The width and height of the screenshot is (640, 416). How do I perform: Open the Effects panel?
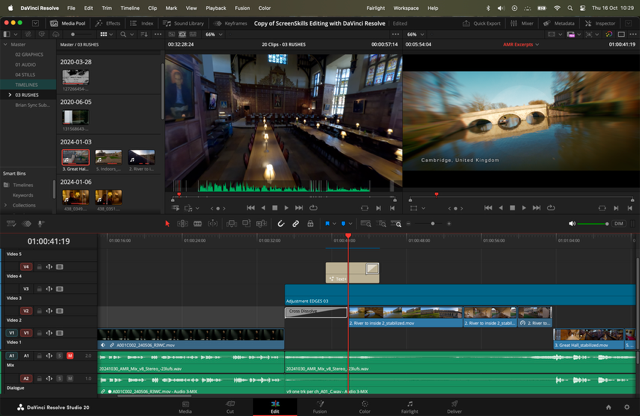point(108,23)
